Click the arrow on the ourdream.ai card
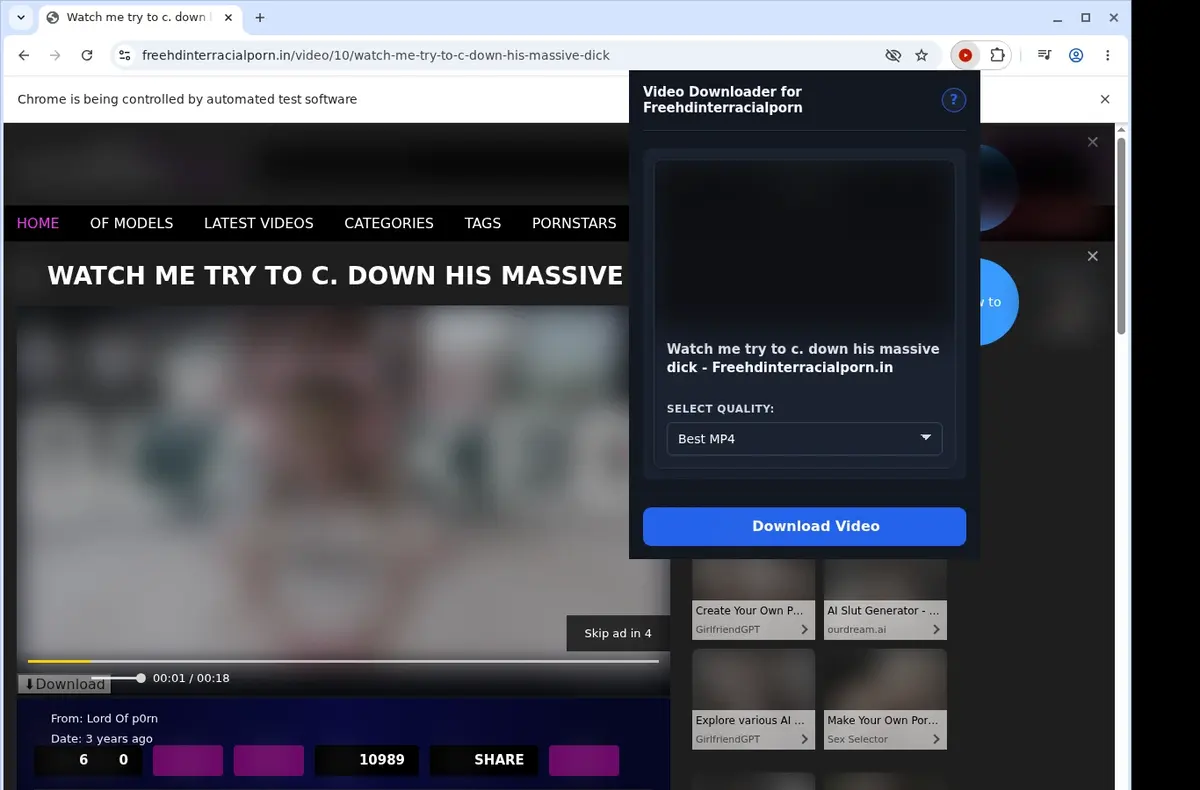This screenshot has width=1200, height=790. point(936,630)
